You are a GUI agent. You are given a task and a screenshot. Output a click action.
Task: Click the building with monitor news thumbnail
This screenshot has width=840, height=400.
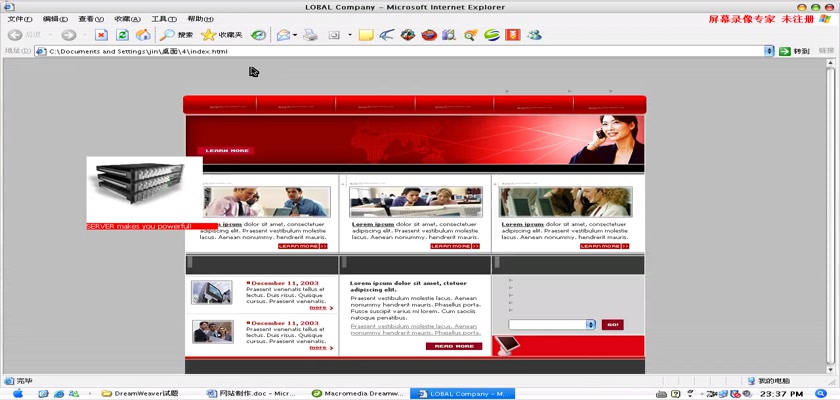pyautogui.click(x=212, y=292)
